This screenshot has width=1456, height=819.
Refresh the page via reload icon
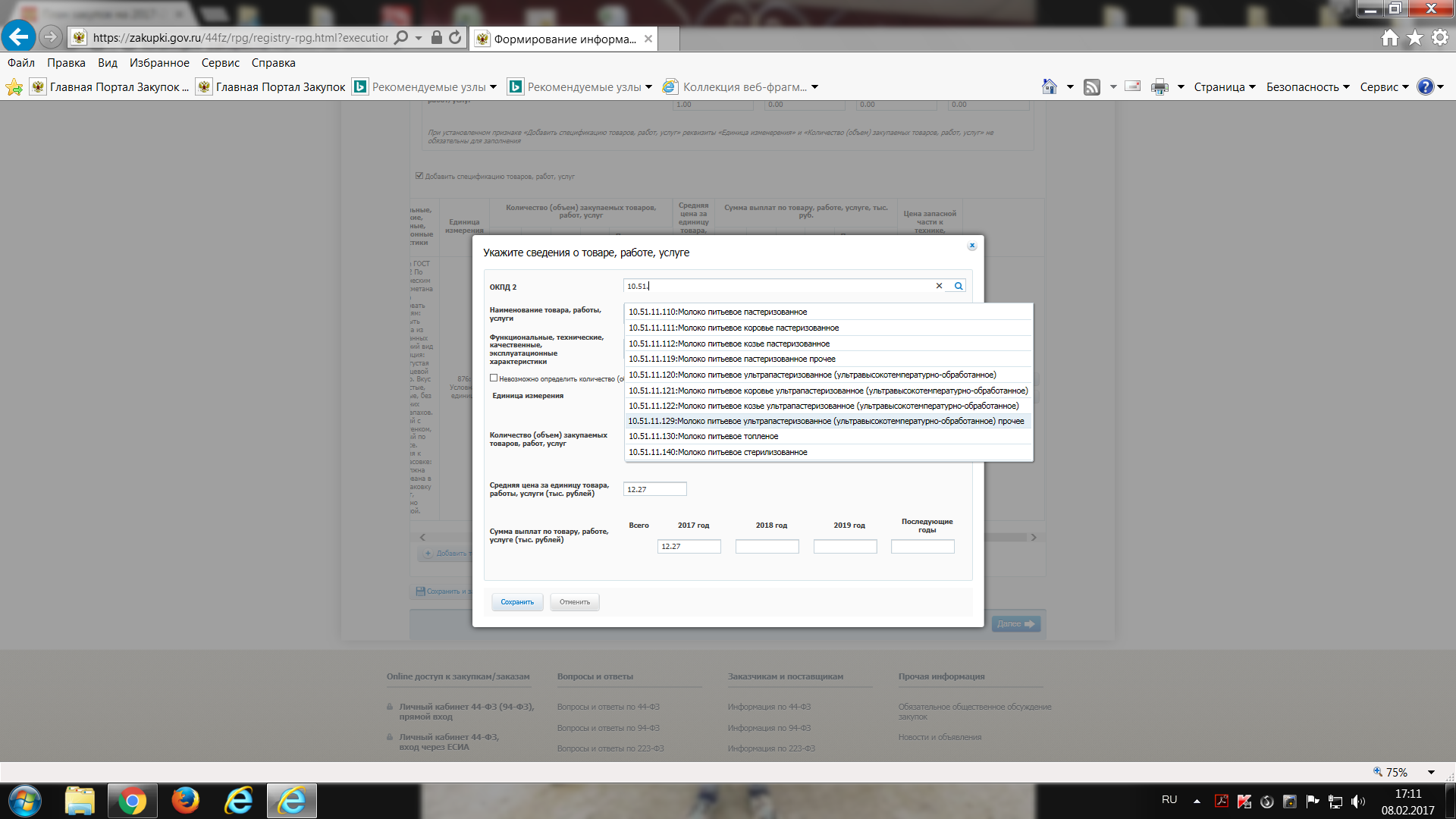coord(455,37)
